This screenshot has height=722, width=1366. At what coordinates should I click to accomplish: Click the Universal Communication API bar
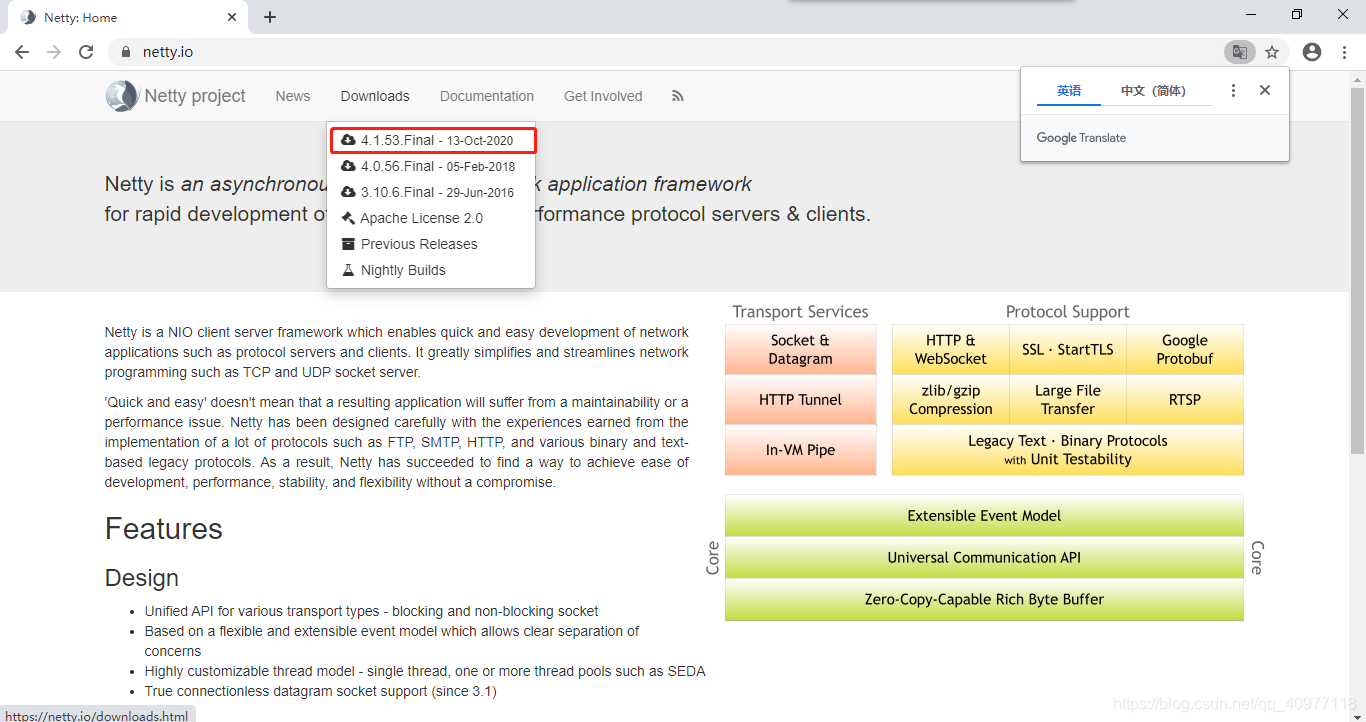pyautogui.click(x=984, y=558)
